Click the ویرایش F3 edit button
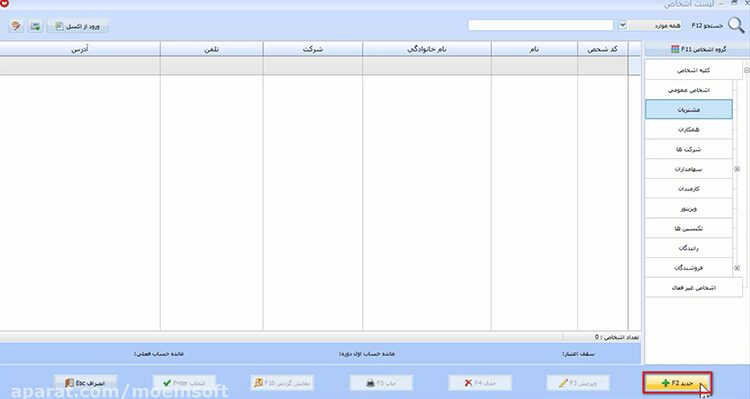Viewport: 750px width, 399px height. [x=578, y=383]
